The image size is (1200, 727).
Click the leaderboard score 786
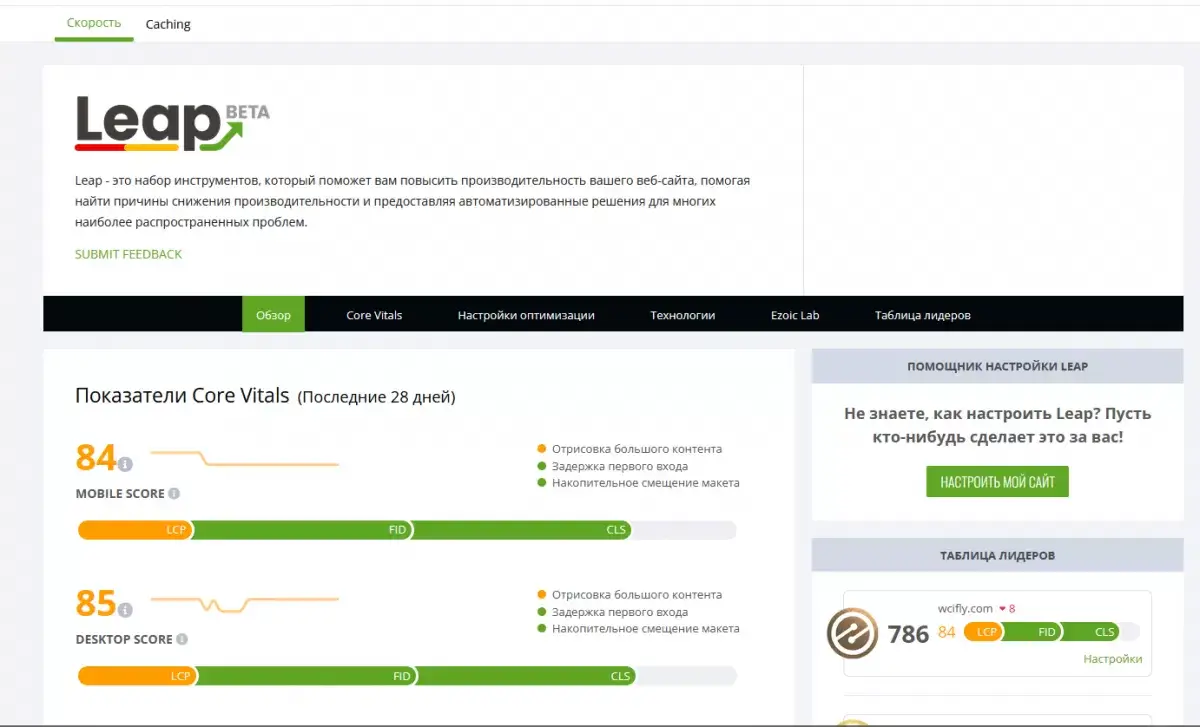click(x=908, y=634)
